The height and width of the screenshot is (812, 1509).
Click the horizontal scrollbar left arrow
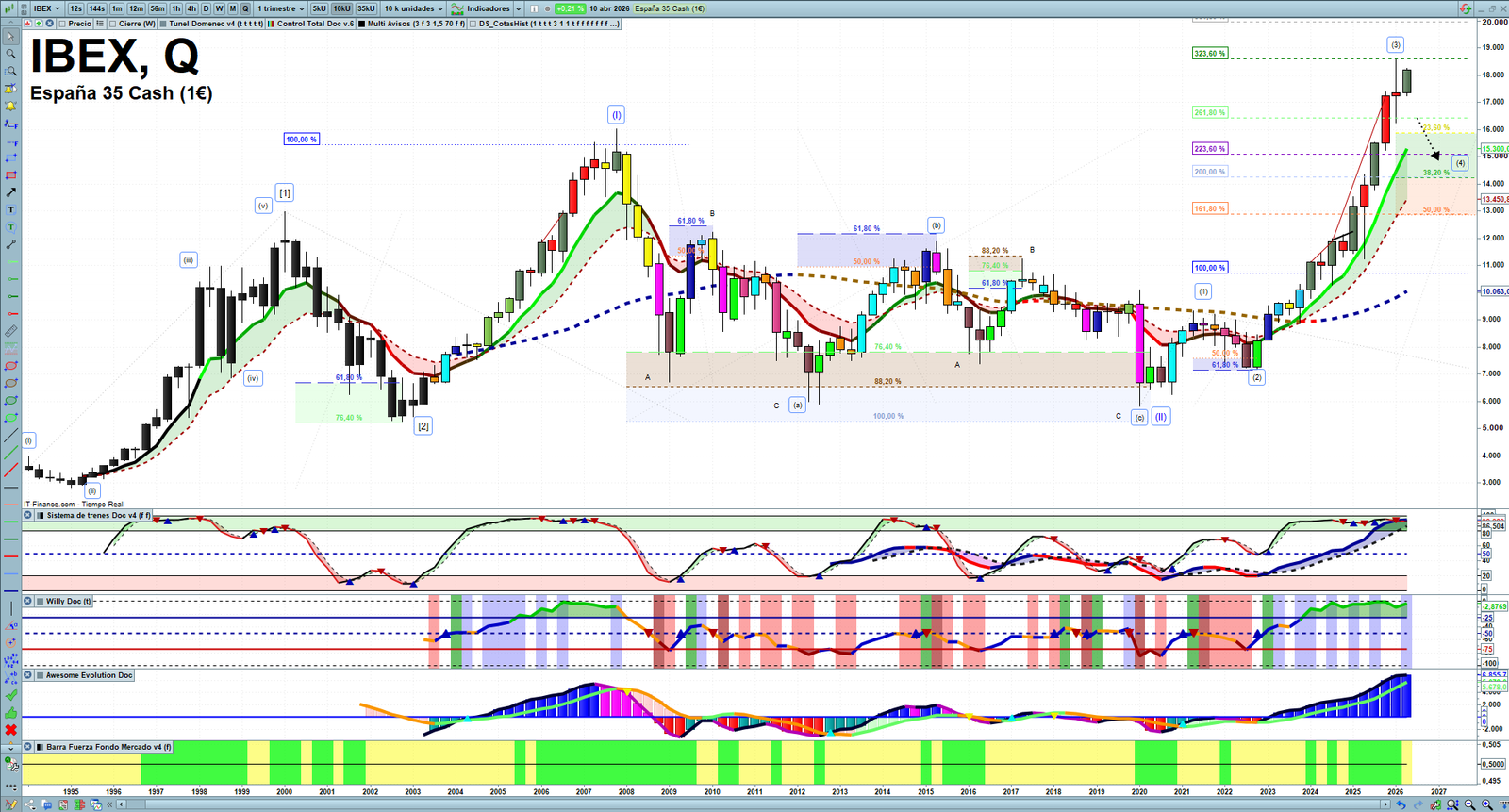tap(122, 804)
